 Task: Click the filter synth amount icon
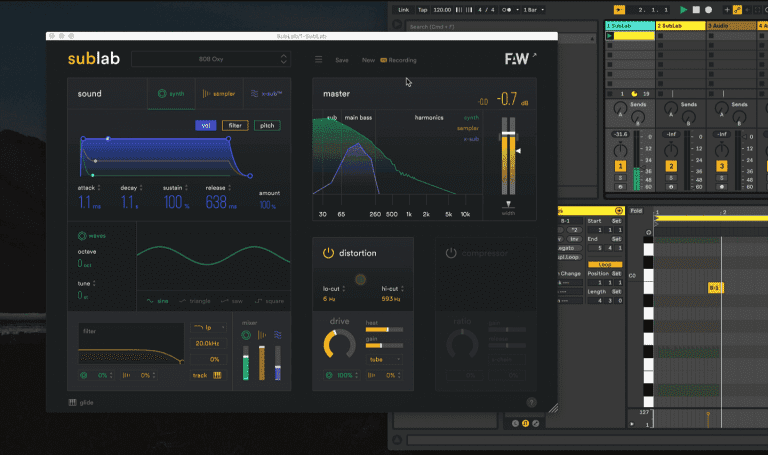click(x=84, y=376)
